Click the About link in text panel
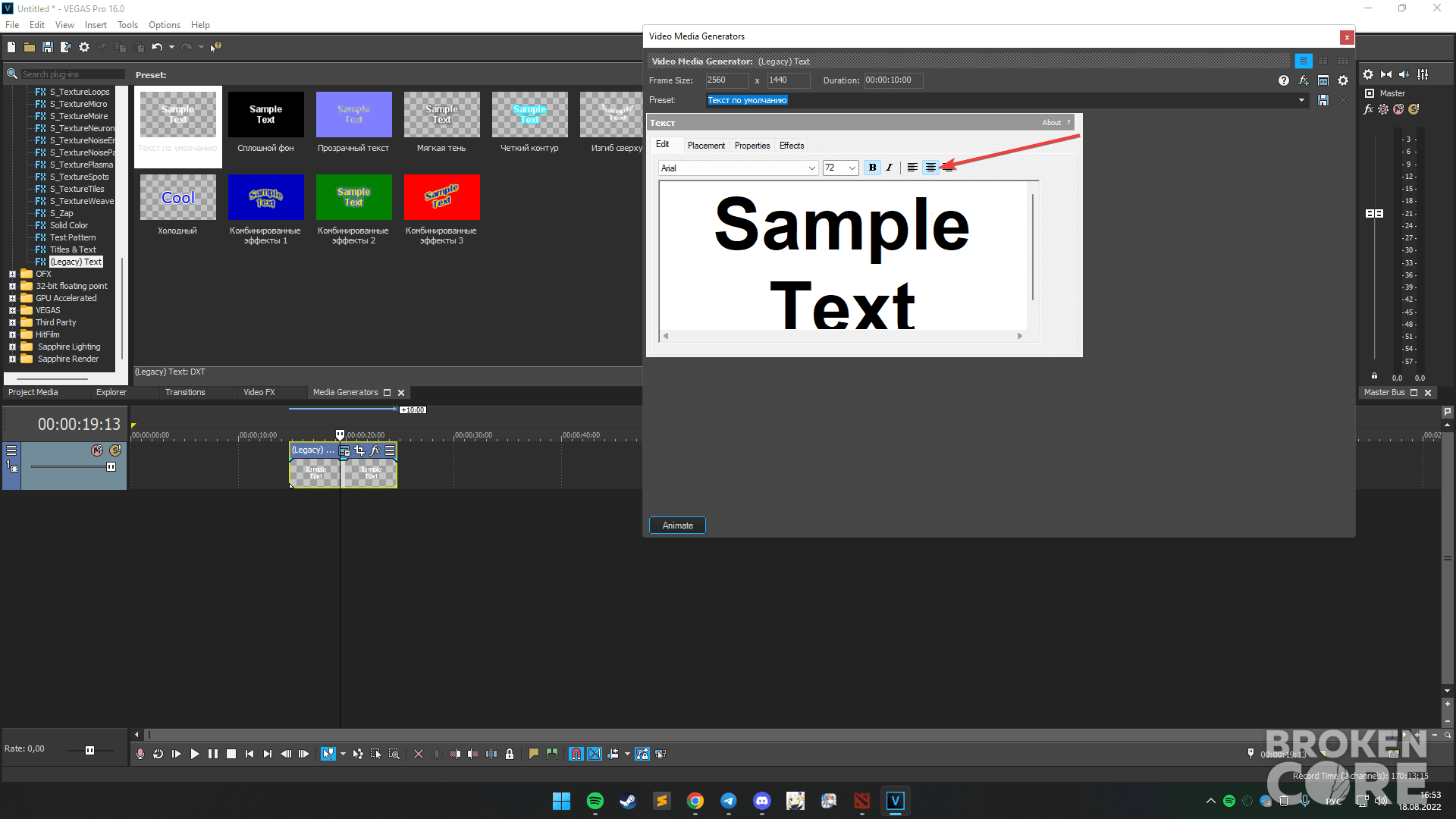Screen dimensions: 1456x819 (x=1051, y=123)
